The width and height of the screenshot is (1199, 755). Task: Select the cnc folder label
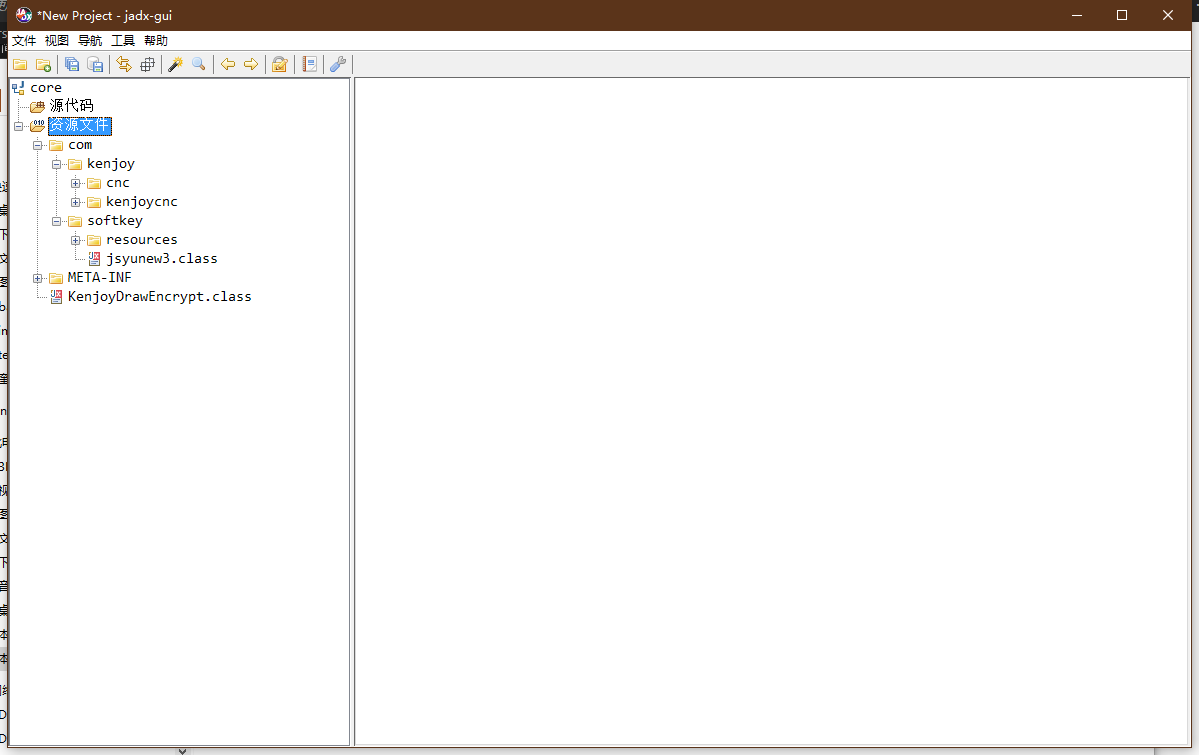point(118,183)
